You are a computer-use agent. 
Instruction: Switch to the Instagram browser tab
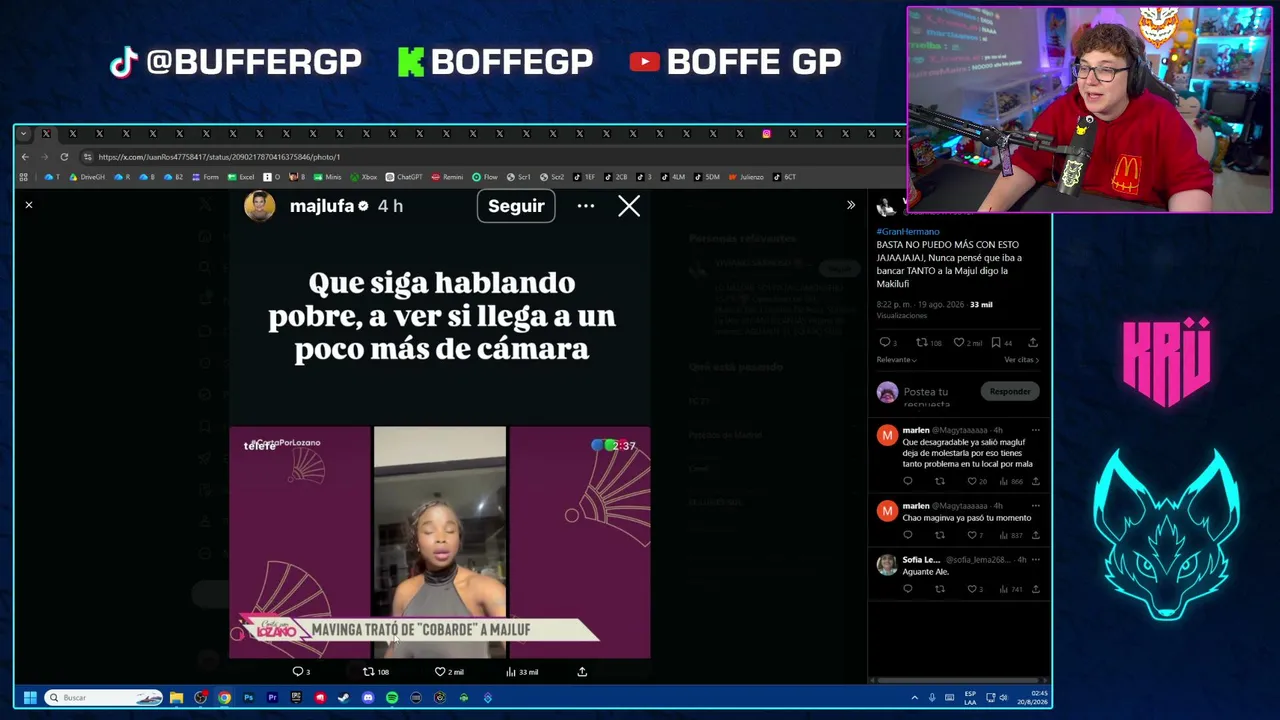click(x=766, y=134)
